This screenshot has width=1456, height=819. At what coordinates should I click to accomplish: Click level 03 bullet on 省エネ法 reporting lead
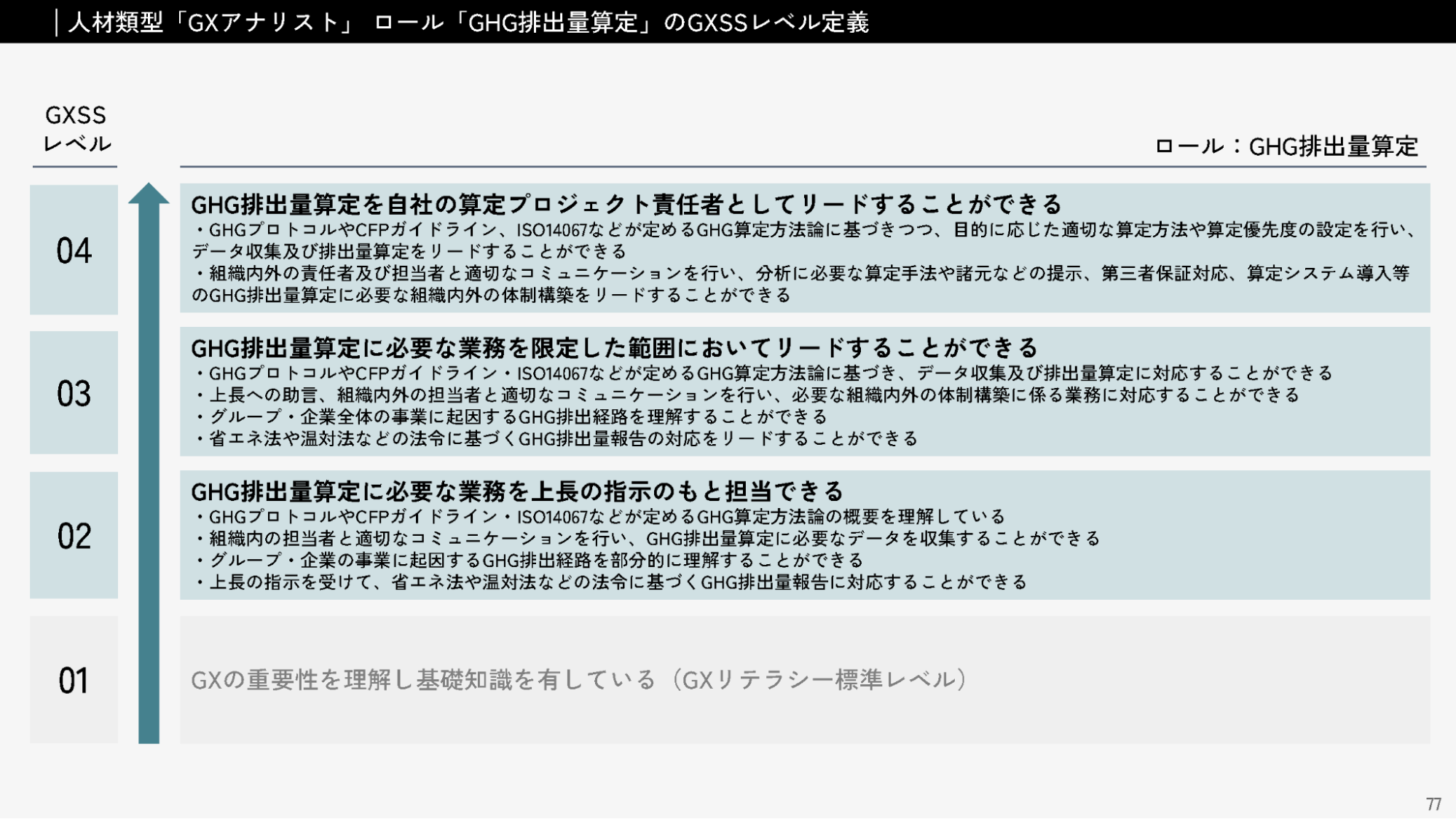(x=557, y=439)
